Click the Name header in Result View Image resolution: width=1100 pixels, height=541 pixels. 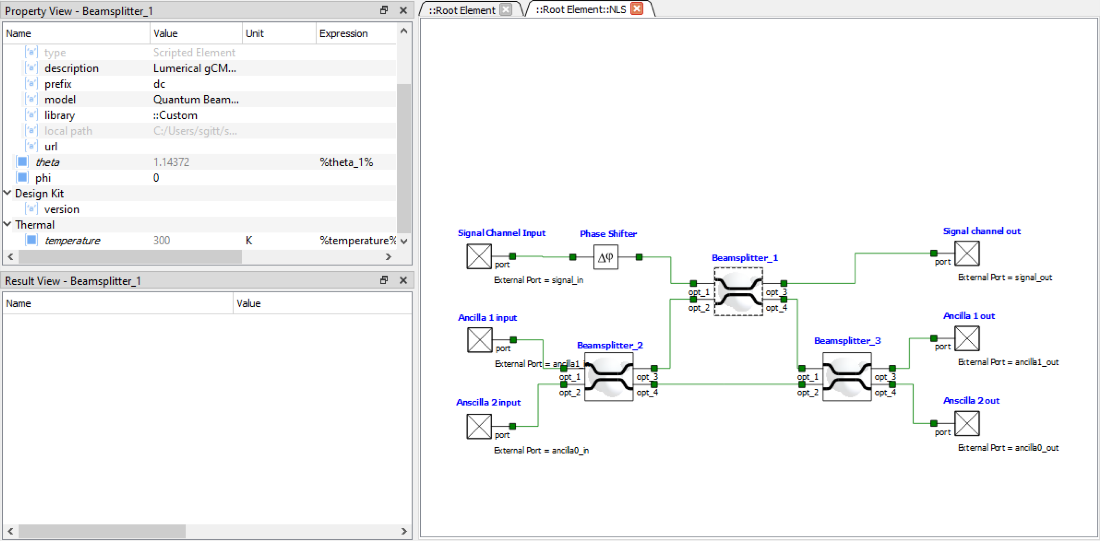click(x=118, y=303)
